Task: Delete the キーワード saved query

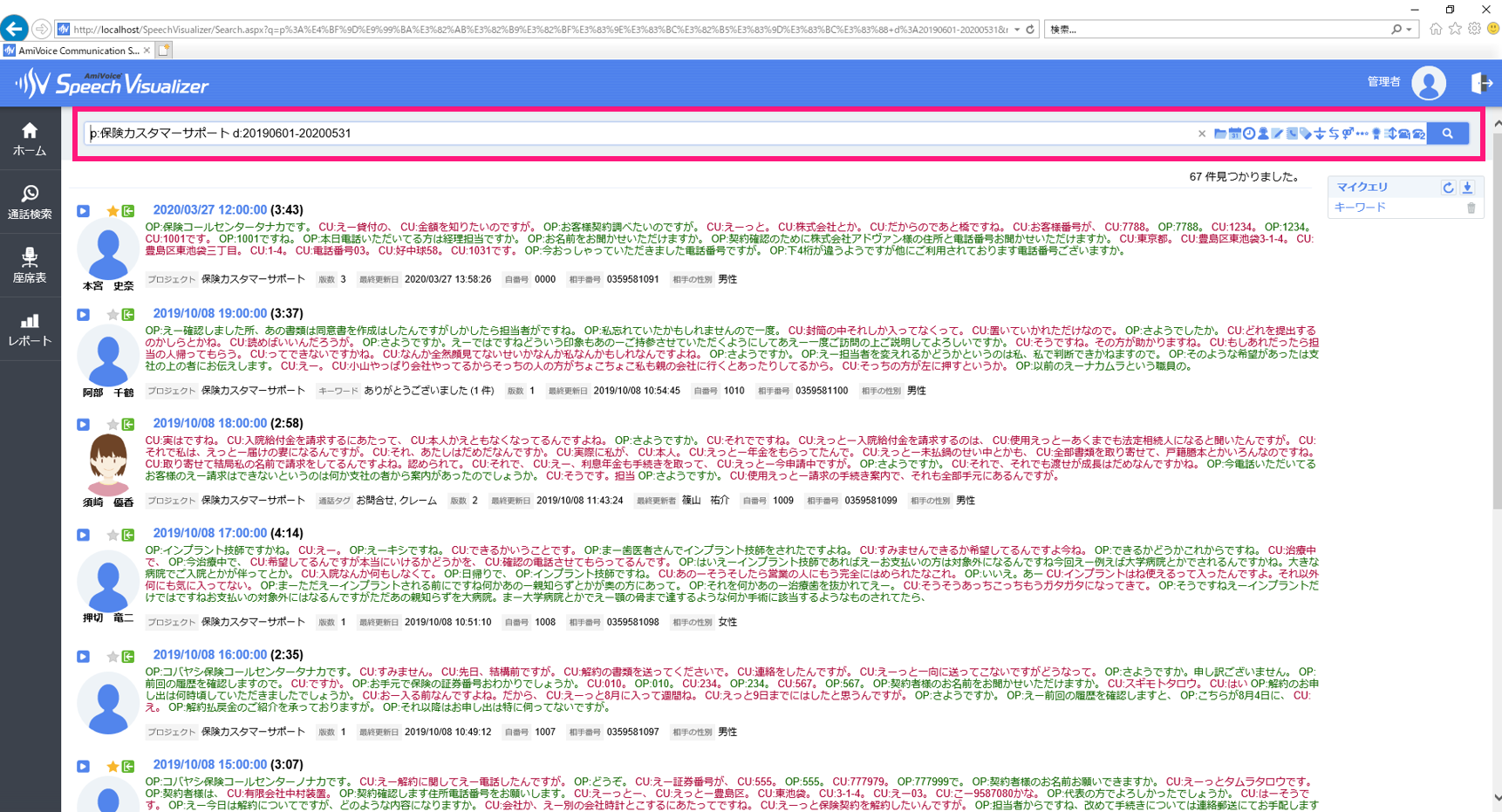Action: point(1471,208)
